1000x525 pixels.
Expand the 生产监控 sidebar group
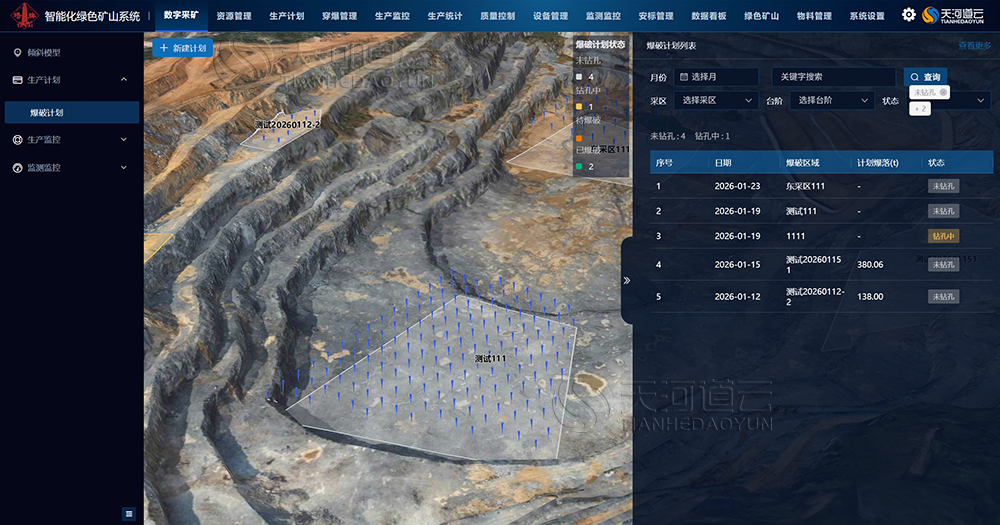(x=124, y=140)
